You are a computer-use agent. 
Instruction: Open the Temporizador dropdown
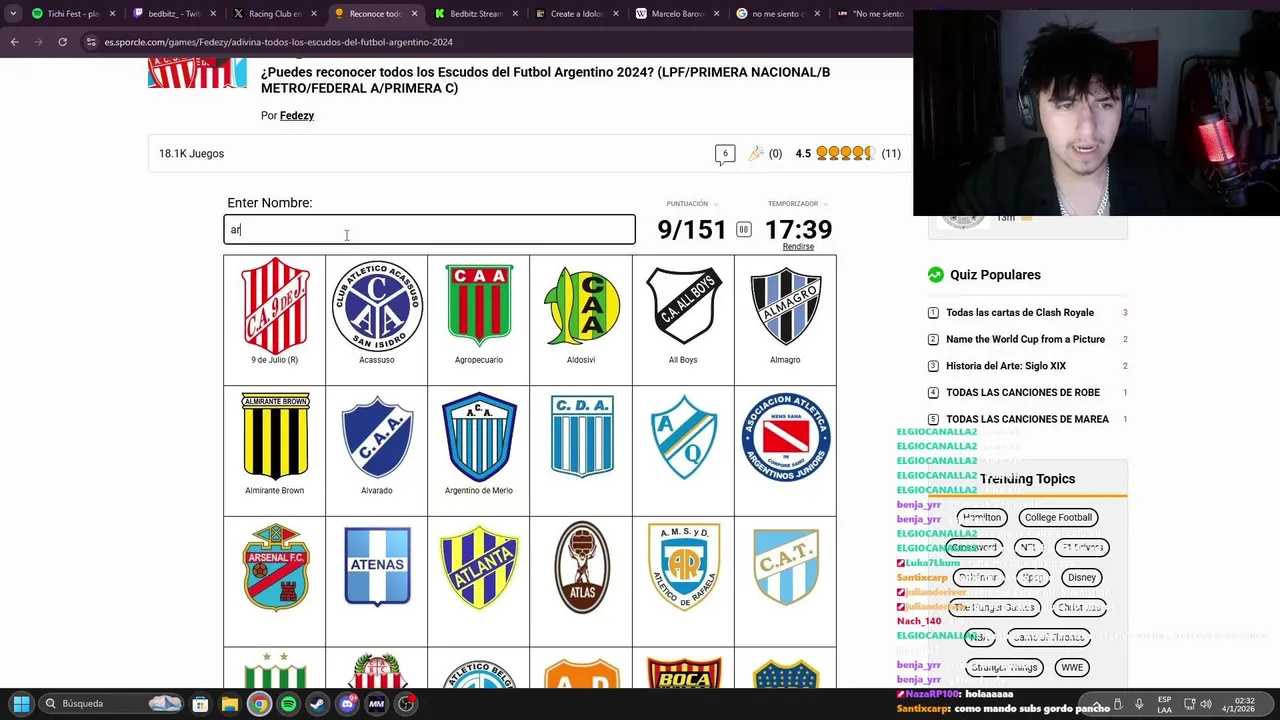pyautogui.click(x=798, y=204)
